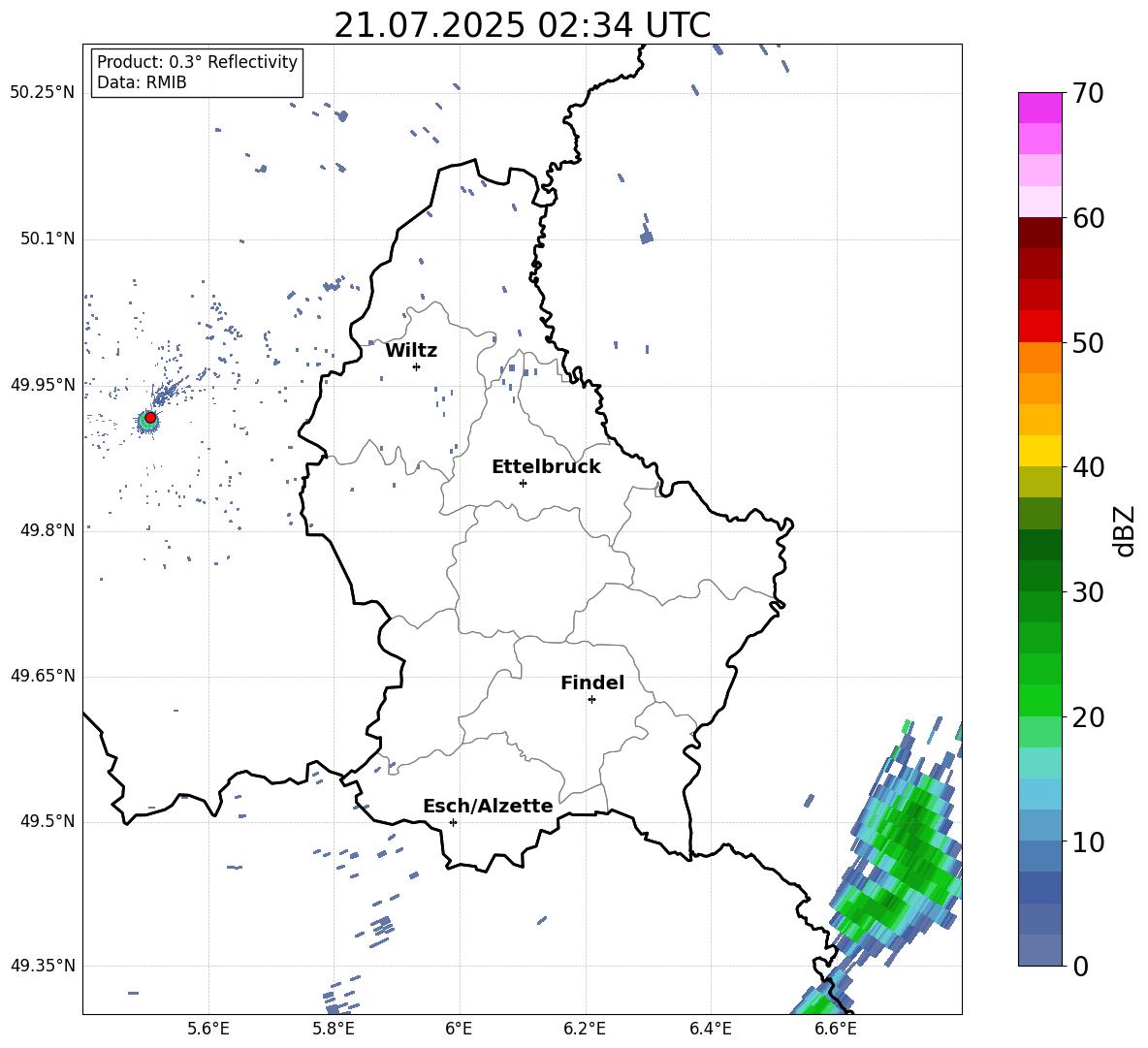Click the red radar site marker
Image resolution: width=1148 pixels, height=1048 pixels.
(x=150, y=418)
